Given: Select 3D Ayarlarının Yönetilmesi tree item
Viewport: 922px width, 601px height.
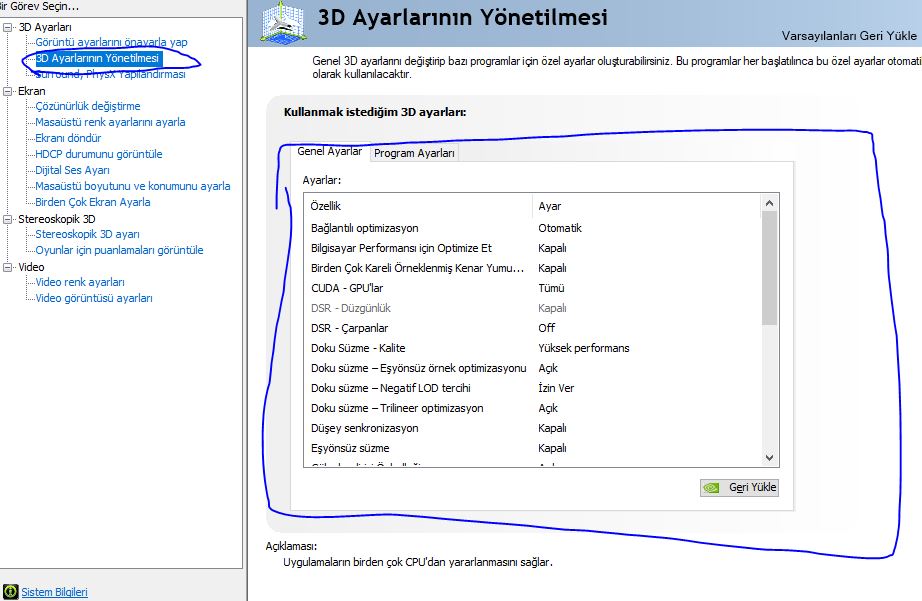Looking at the screenshot, I should (98, 58).
